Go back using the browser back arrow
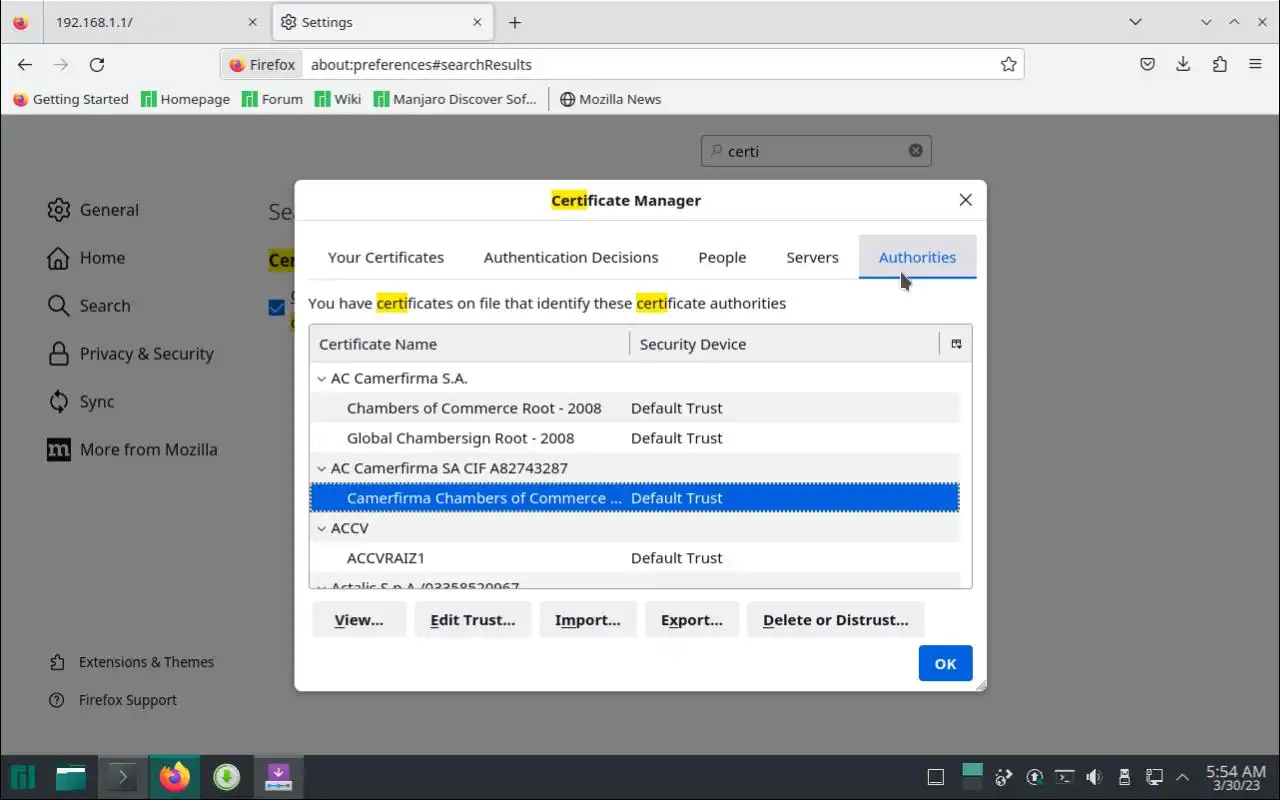 (x=25, y=64)
